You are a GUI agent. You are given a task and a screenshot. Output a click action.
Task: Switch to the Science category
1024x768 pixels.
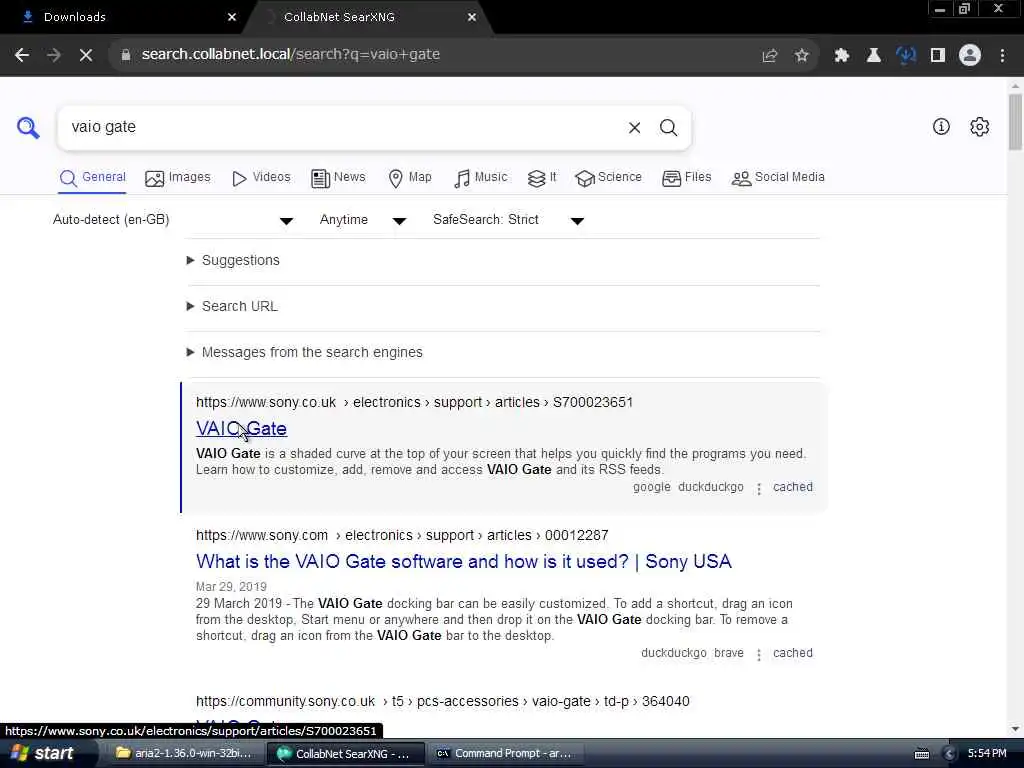point(608,178)
